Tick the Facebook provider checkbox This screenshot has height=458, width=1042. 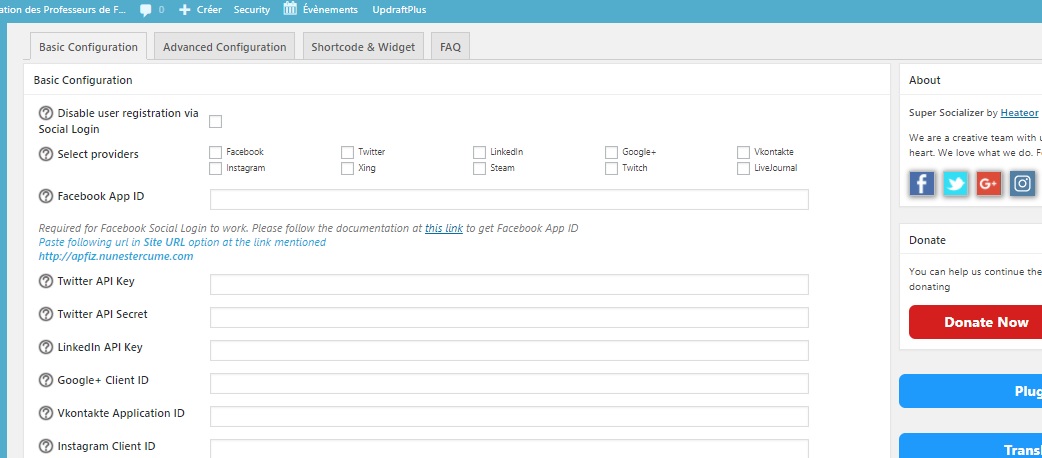215,152
